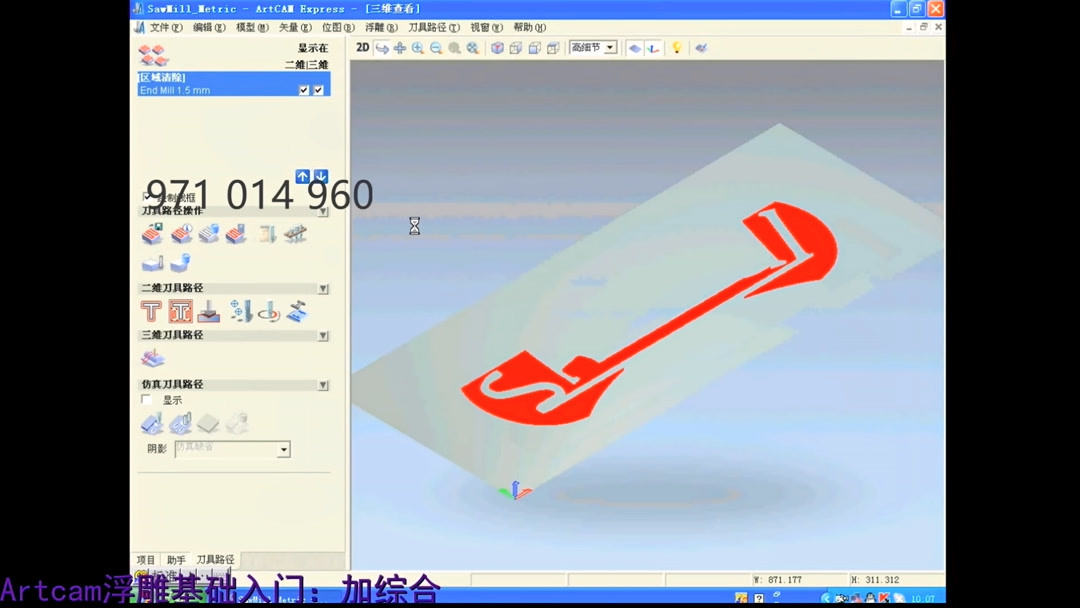Select the Pan view tool
This screenshot has height=608, width=1080.
click(x=400, y=47)
